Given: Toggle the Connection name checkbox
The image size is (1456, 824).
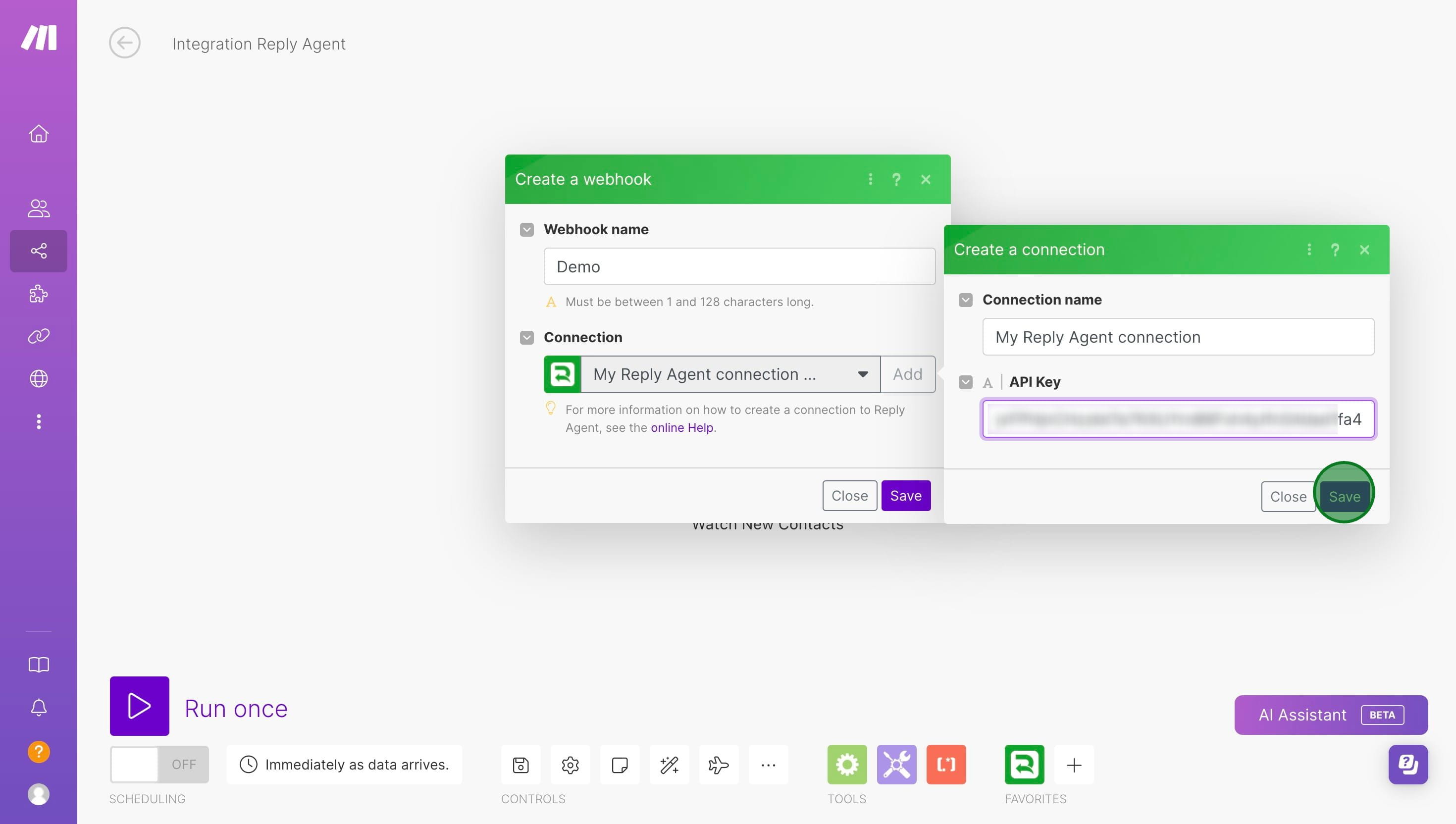Looking at the screenshot, I should point(965,300).
